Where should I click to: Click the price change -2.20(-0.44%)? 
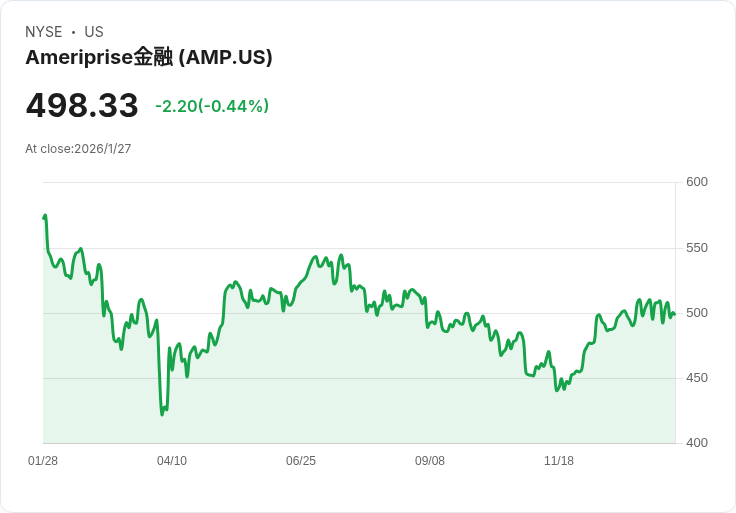(x=212, y=106)
